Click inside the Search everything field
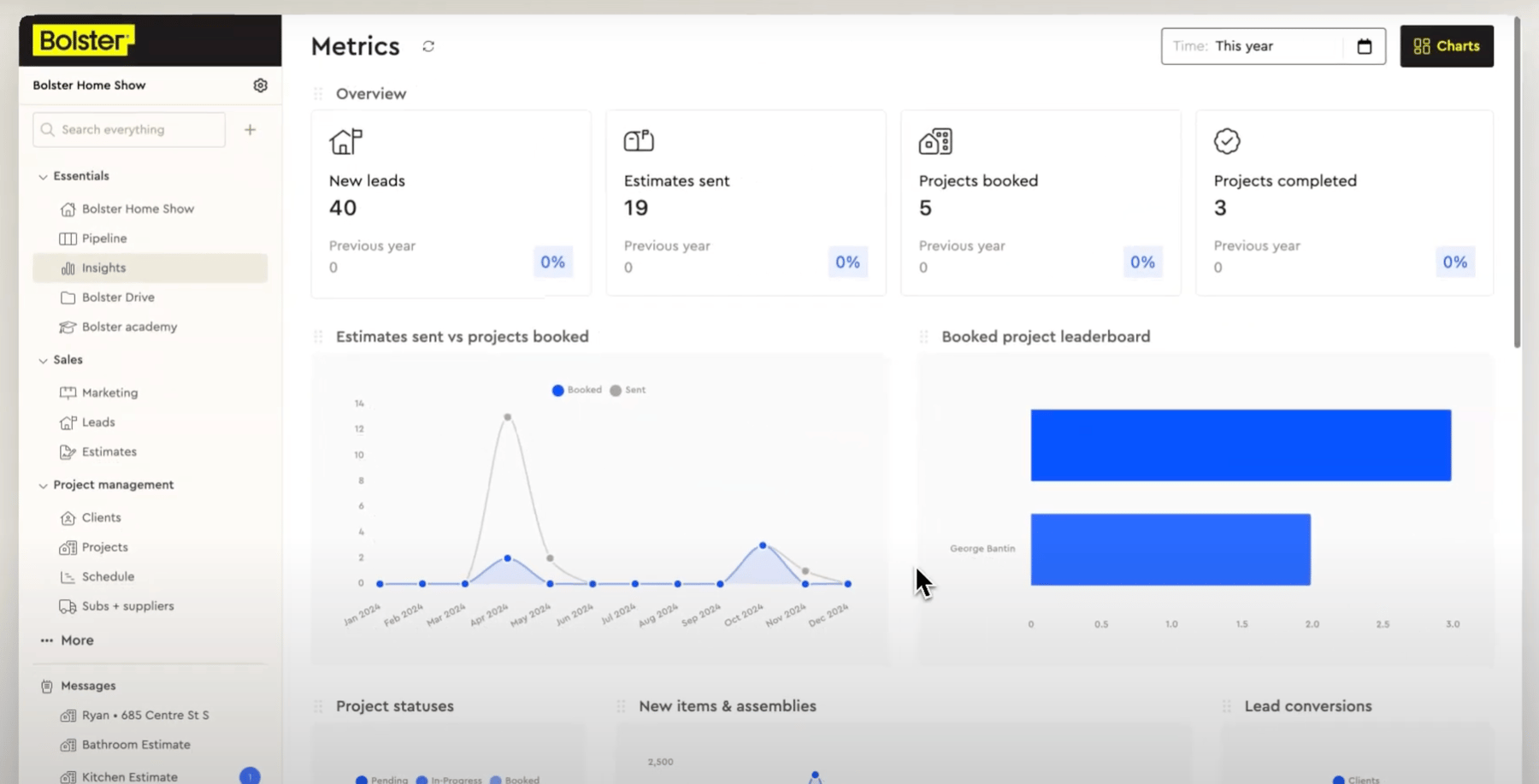The height and width of the screenshot is (784, 1539). [128, 129]
